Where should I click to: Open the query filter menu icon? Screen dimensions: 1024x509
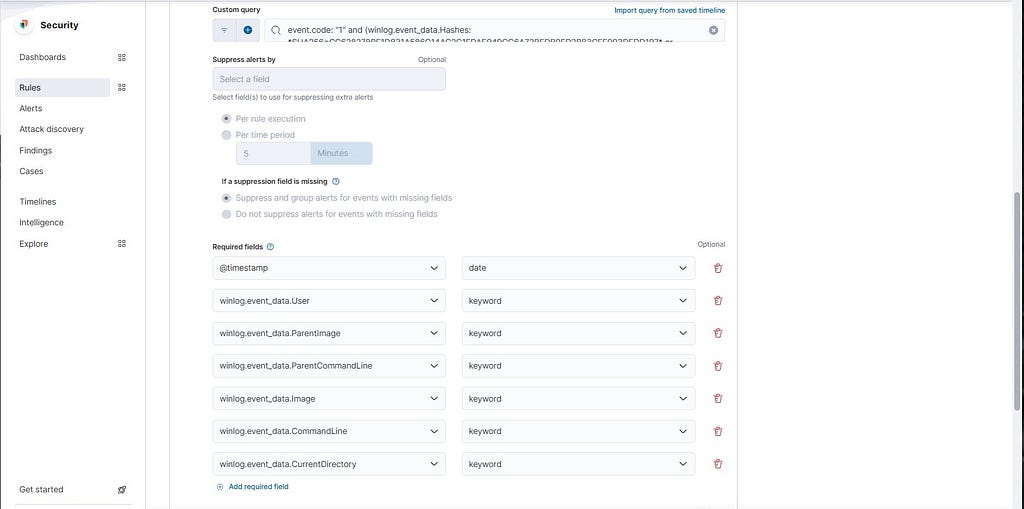coord(224,30)
